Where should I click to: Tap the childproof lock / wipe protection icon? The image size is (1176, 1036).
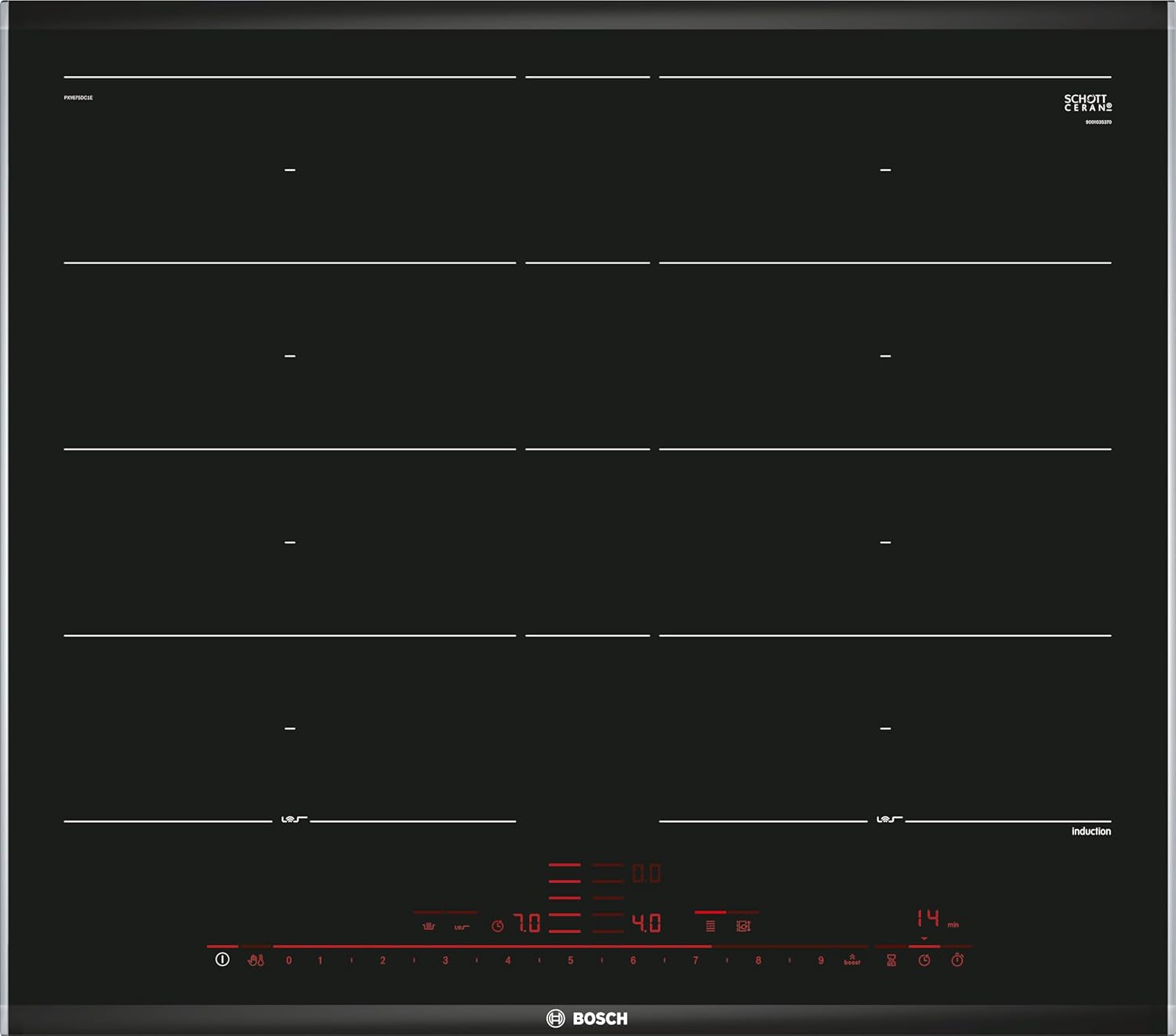(x=256, y=960)
